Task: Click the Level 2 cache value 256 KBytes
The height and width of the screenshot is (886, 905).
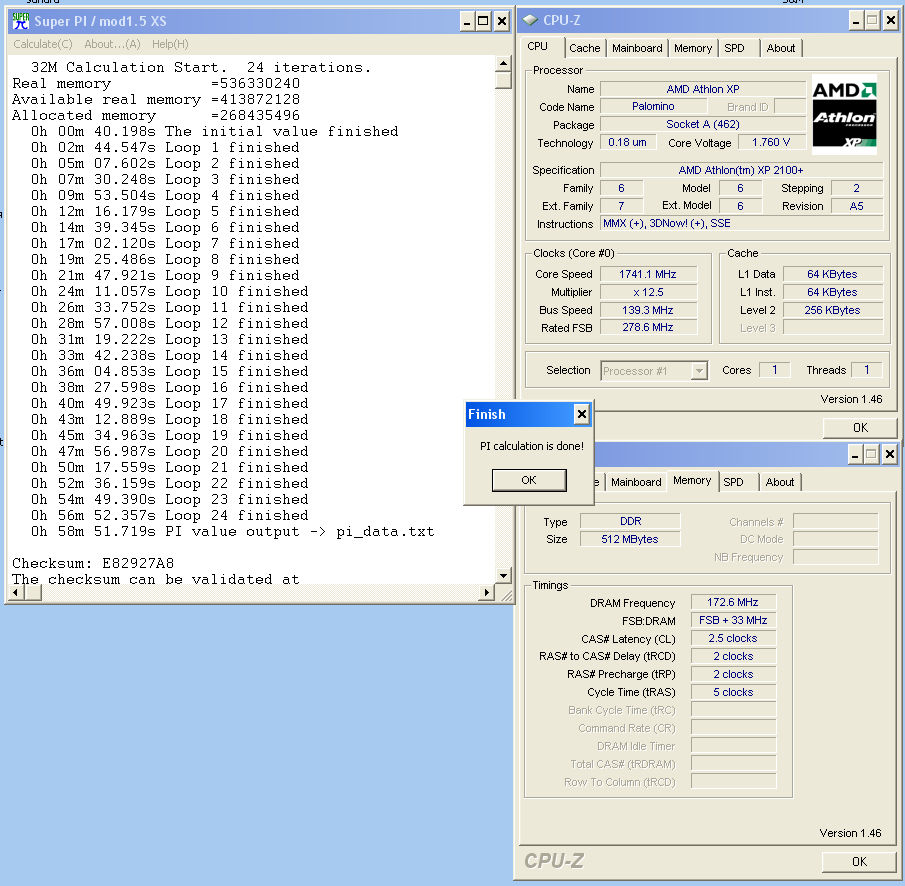Action: [x=832, y=310]
